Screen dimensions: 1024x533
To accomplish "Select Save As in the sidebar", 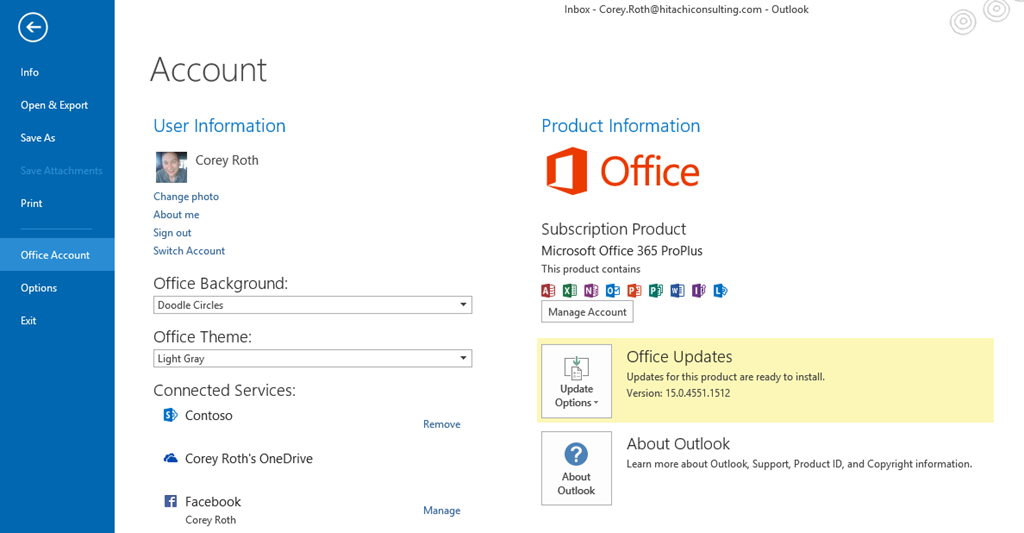I will (38, 138).
